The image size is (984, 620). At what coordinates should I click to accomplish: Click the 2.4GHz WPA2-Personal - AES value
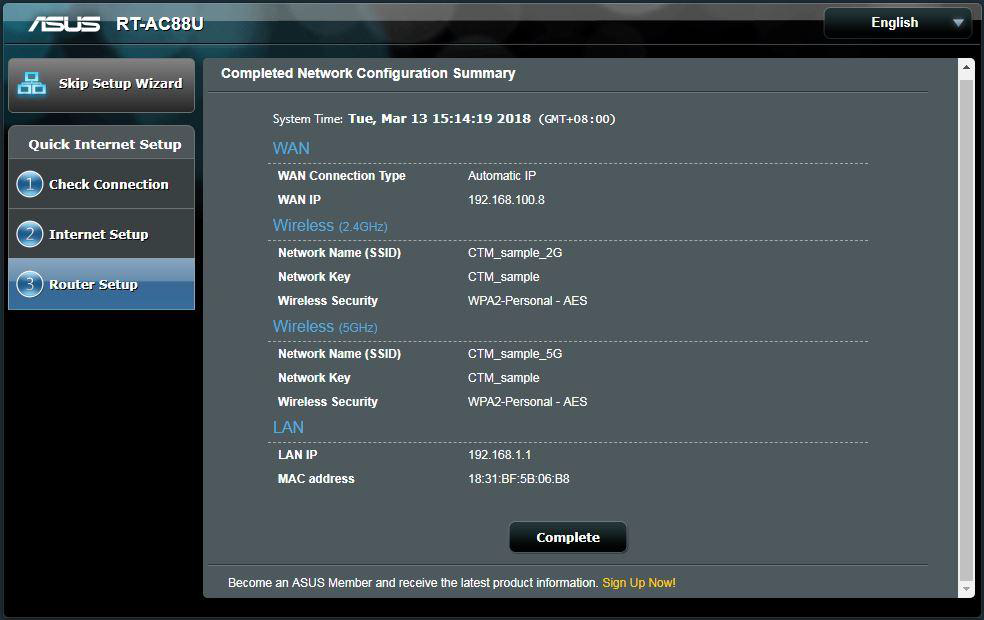[528, 301]
